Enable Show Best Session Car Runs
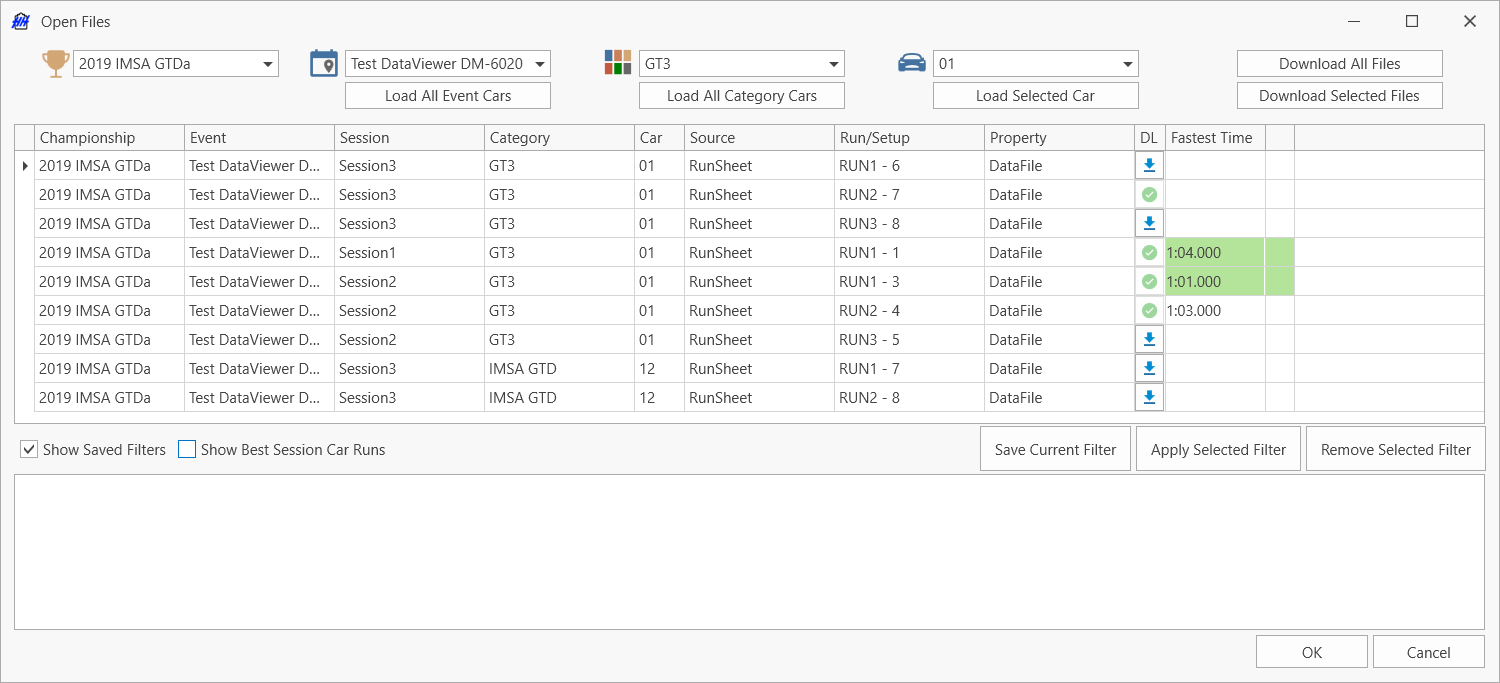Screen dimensions: 1500x683 (187, 450)
